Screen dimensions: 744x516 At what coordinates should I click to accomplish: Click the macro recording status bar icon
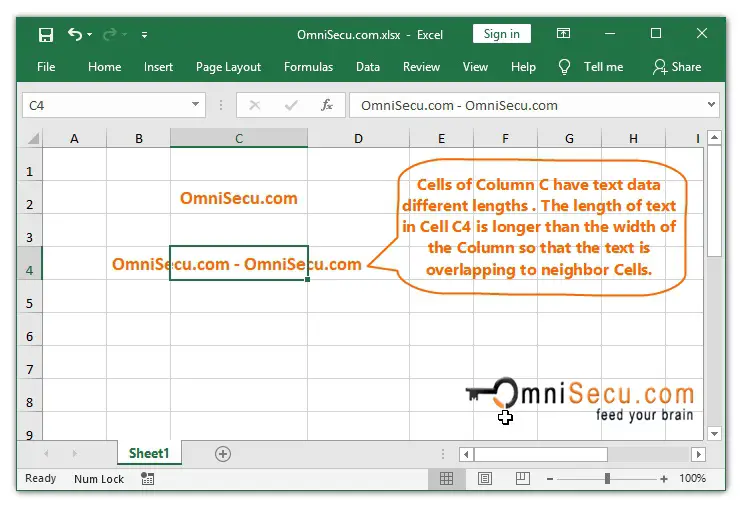click(x=148, y=478)
